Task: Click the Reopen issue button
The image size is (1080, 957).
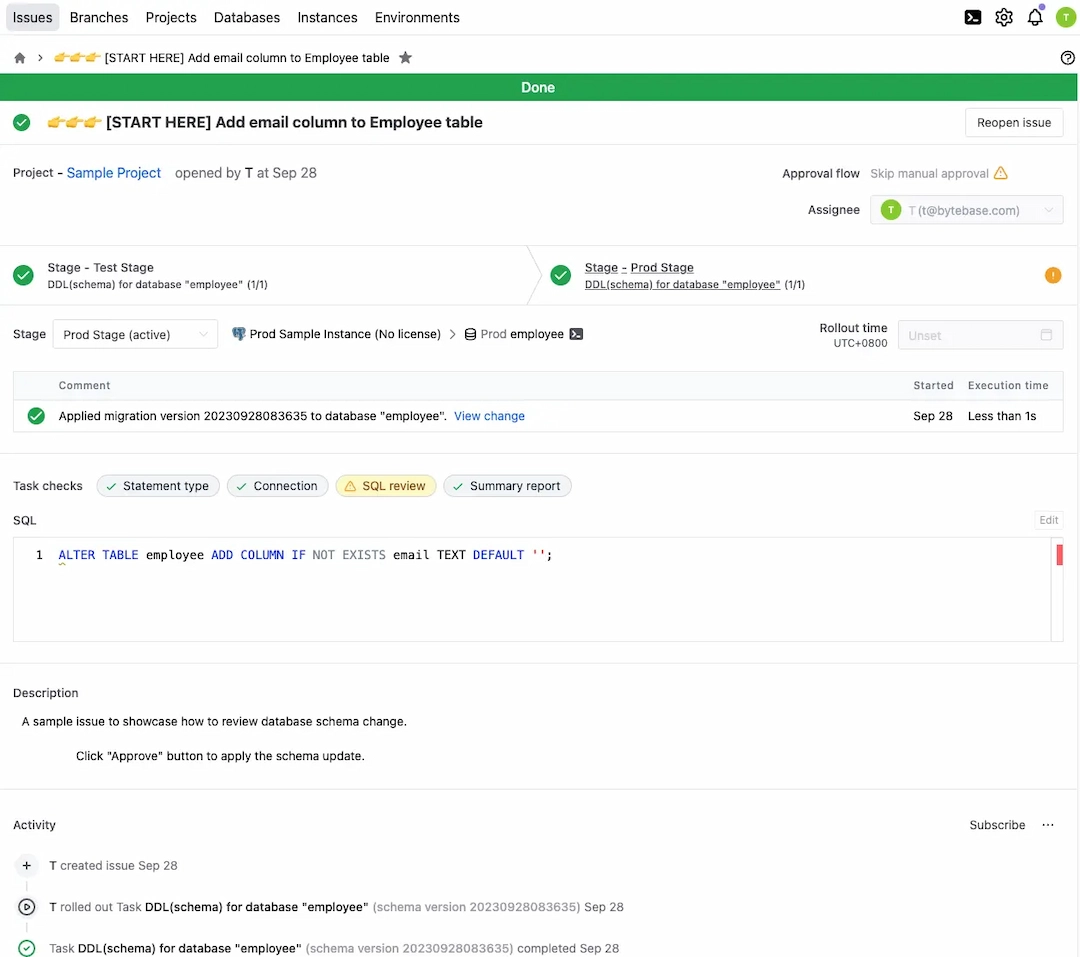Action: tap(1013, 122)
